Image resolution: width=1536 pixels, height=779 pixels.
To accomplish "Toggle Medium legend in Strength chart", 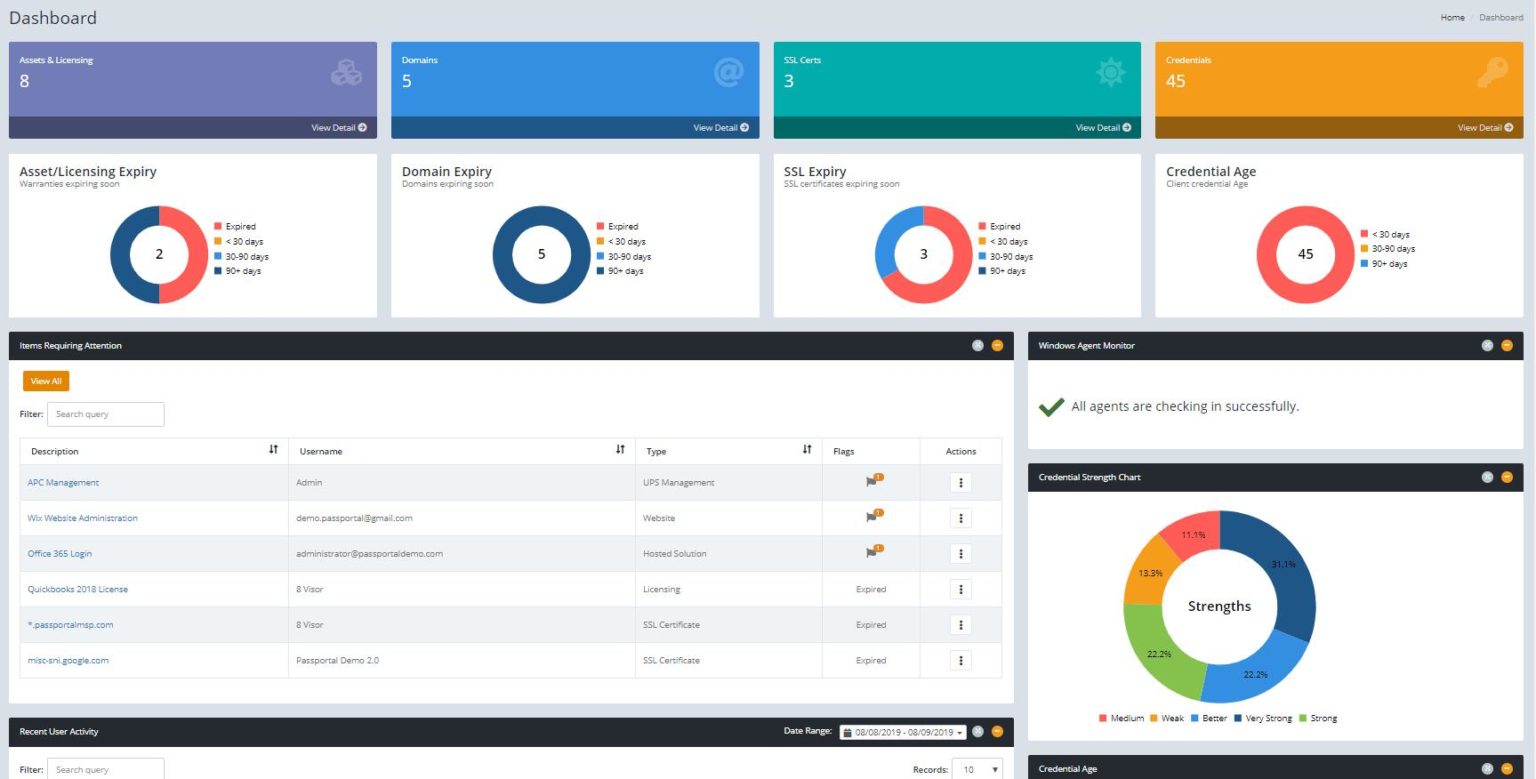I will [x=1121, y=718].
